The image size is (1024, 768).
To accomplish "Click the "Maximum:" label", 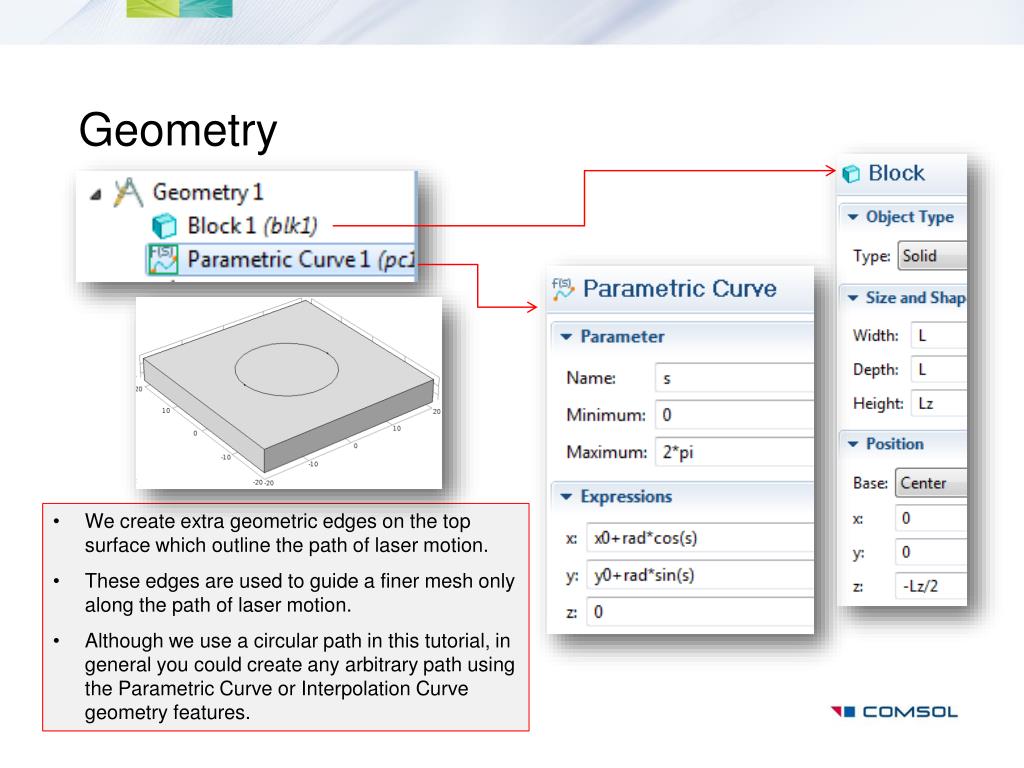I will point(607,453).
